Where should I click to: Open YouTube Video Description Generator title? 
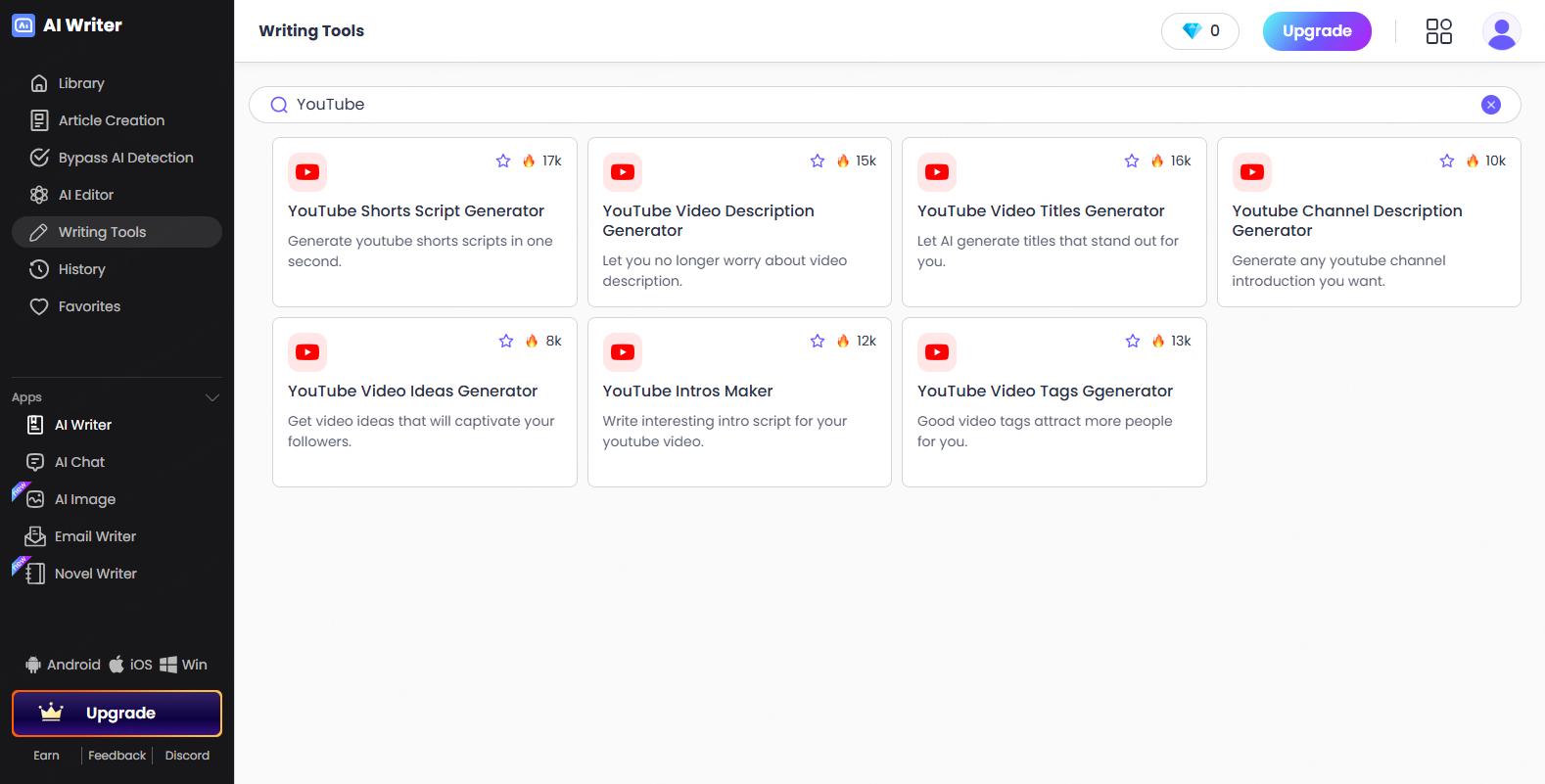point(709,221)
